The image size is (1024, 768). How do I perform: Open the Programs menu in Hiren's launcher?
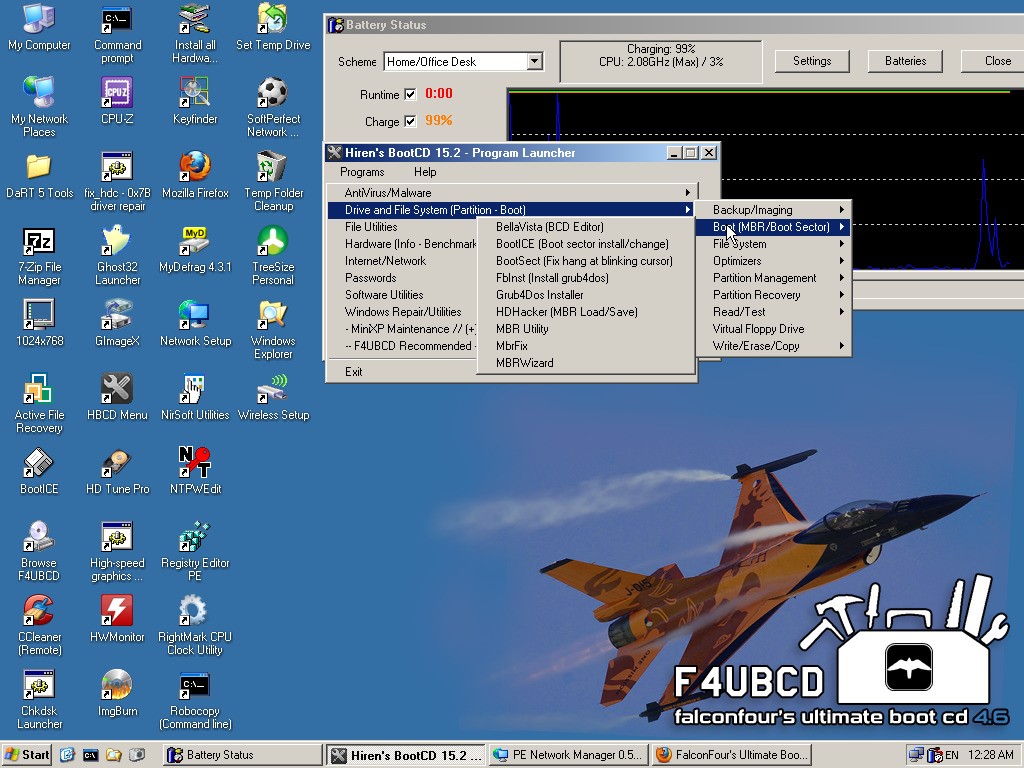pyautogui.click(x=362, y=172)
